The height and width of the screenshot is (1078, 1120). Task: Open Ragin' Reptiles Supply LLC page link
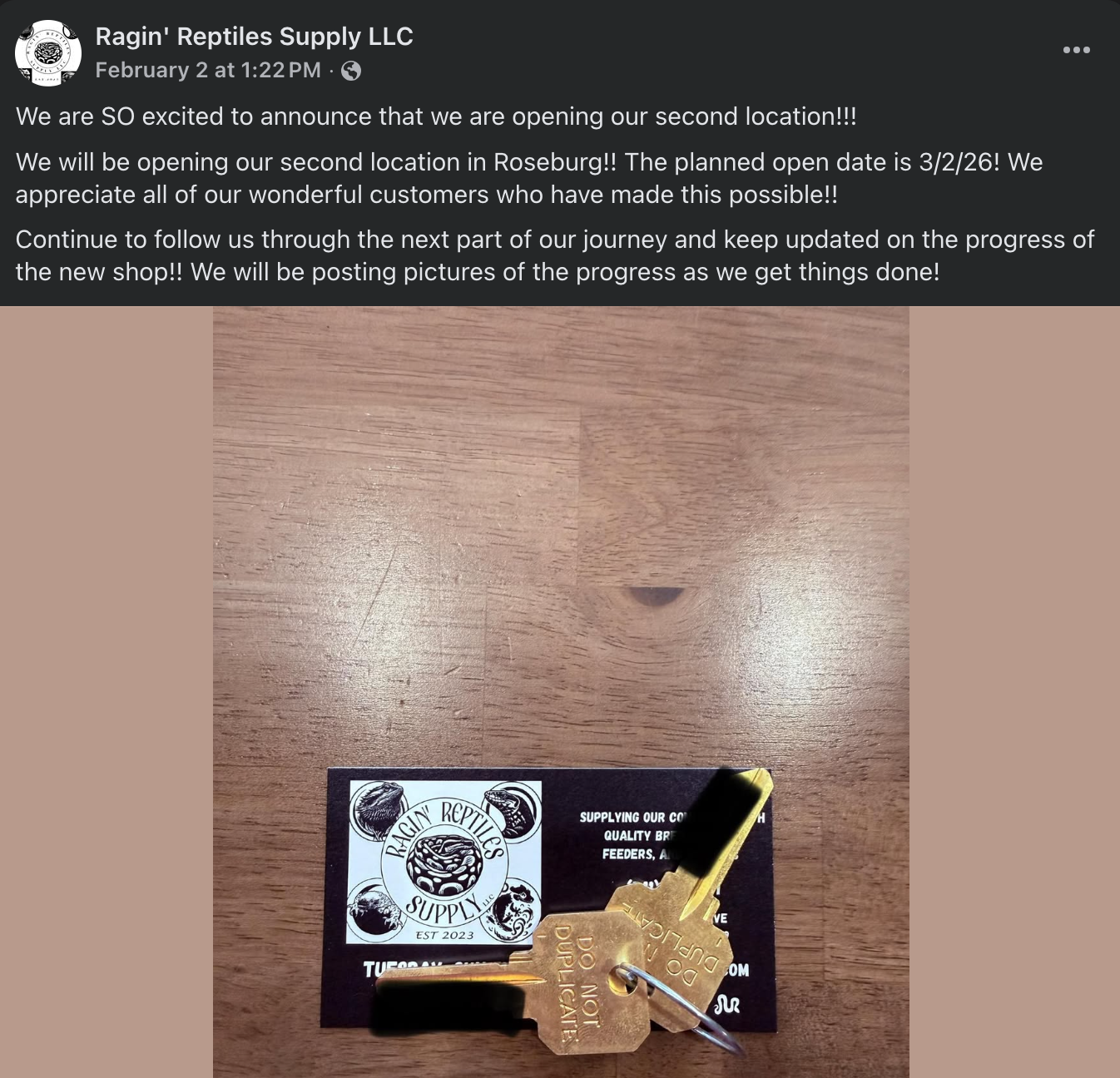tap(254, 37)
